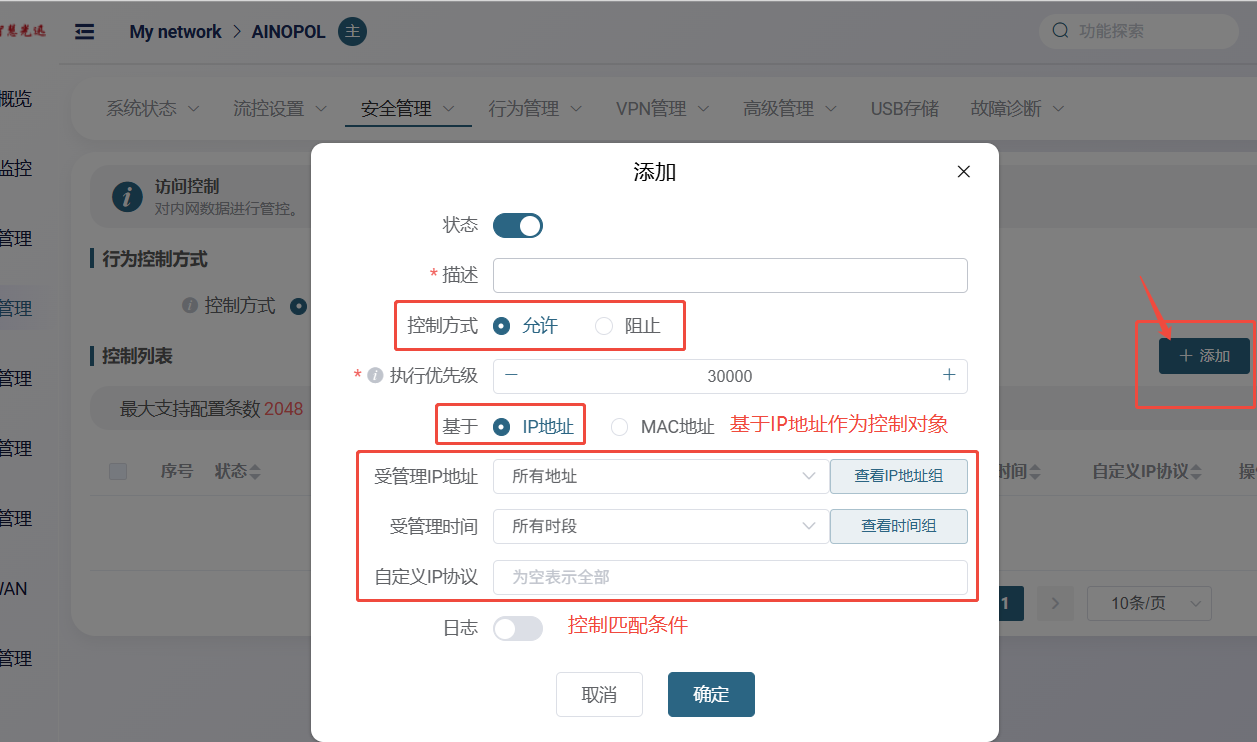Close the 添加 dialog with X icon

click(963, 172)
